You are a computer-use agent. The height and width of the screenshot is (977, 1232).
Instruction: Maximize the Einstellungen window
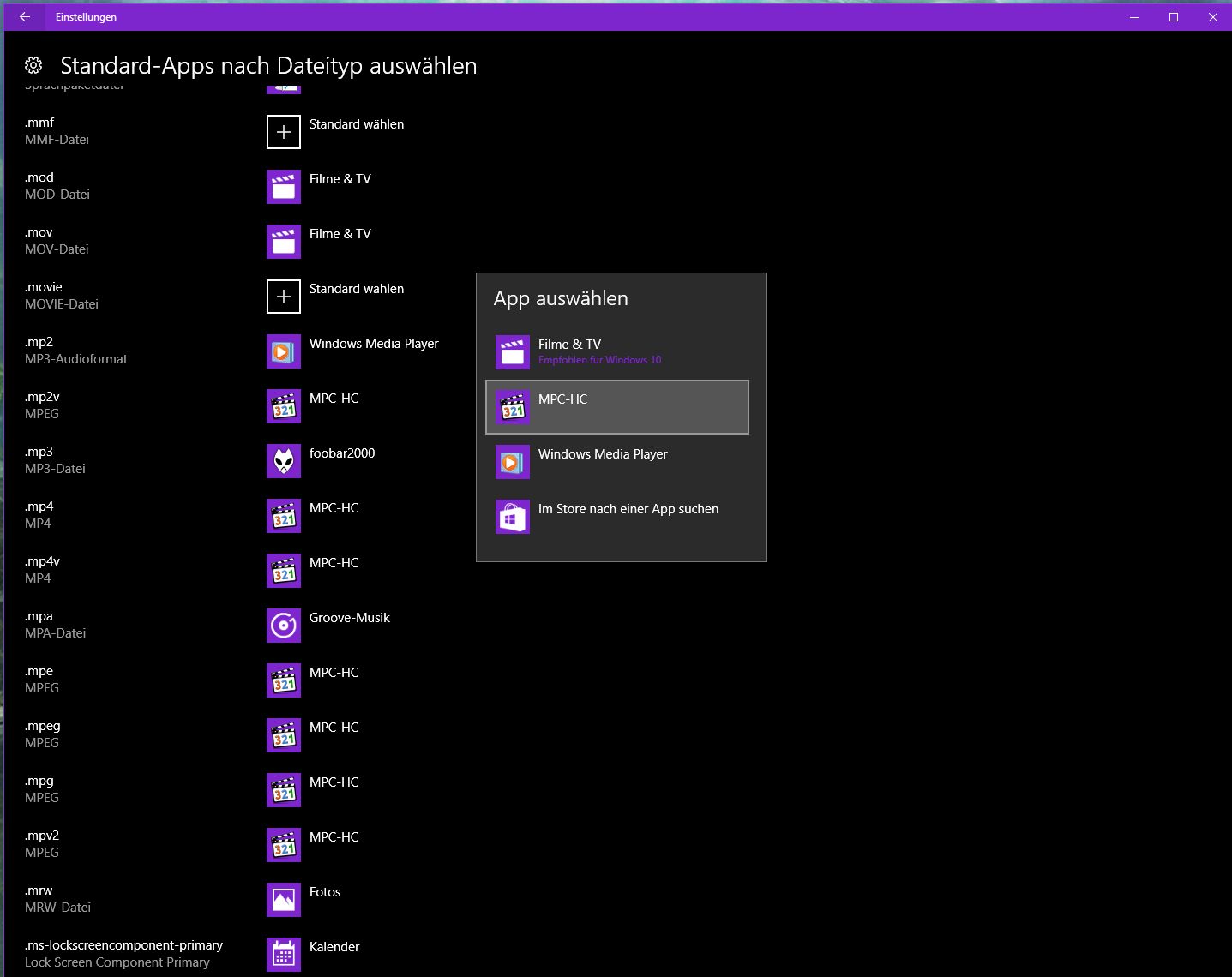[1174, 17]
